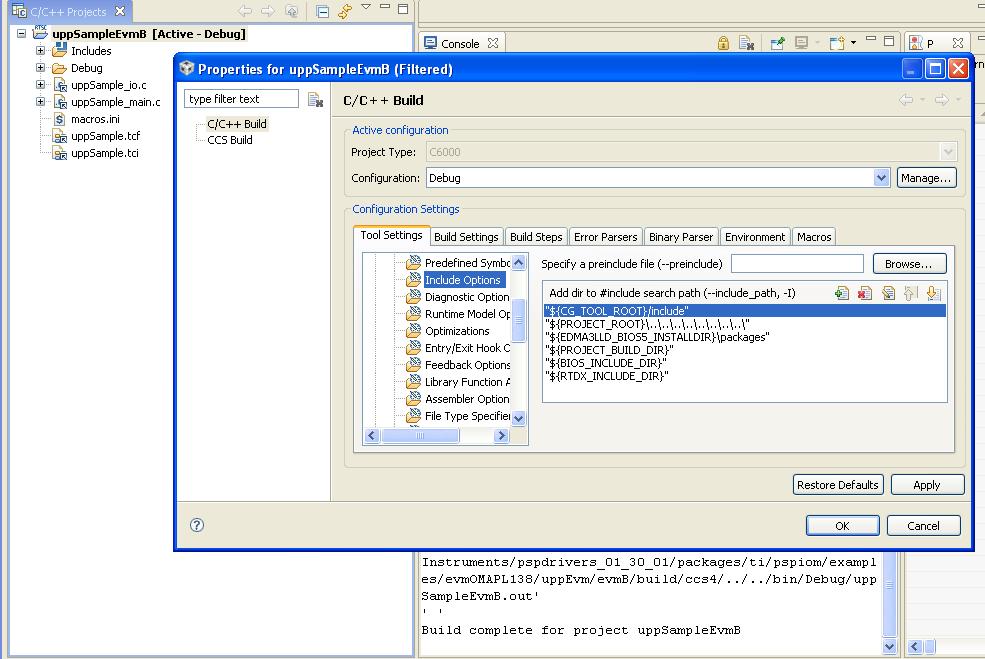Open the Open Console dropdown arrow

(853, 43)
